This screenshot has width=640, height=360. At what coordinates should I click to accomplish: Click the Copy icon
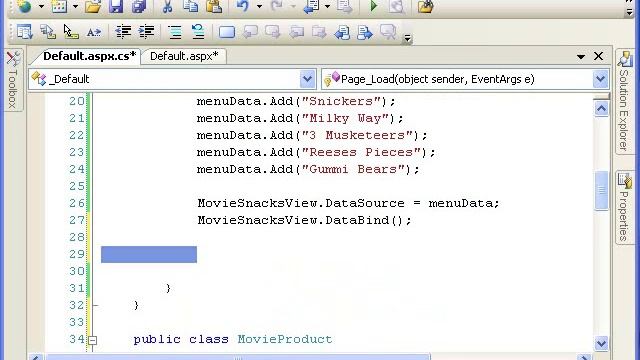coord(190,7)
